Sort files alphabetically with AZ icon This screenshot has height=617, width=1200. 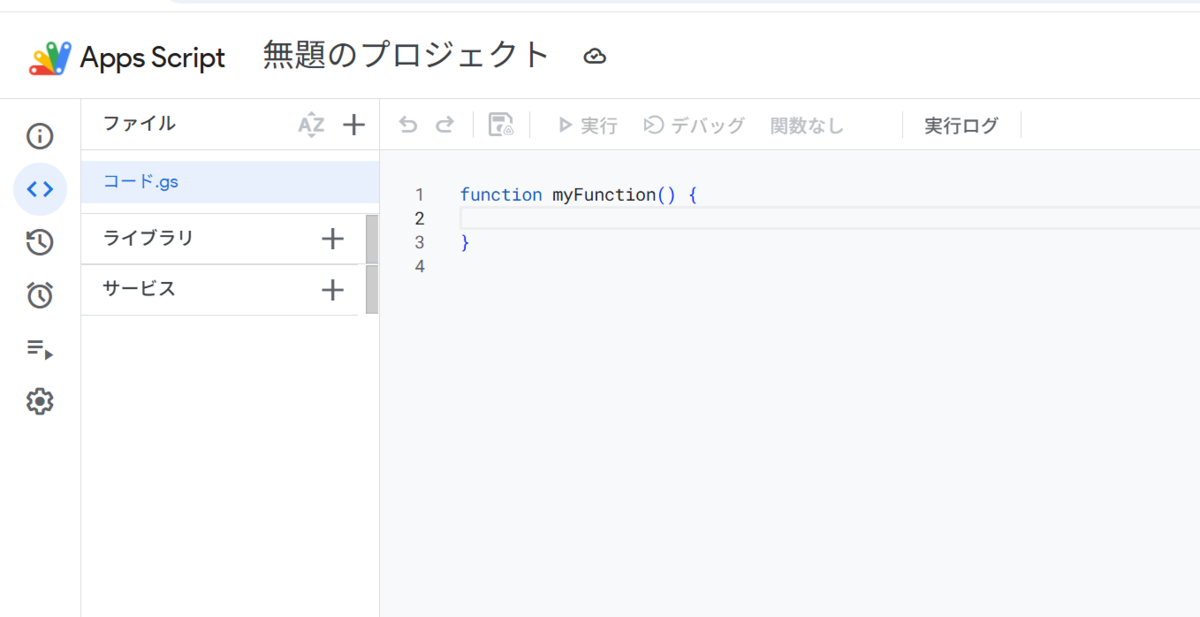point(312,125)
